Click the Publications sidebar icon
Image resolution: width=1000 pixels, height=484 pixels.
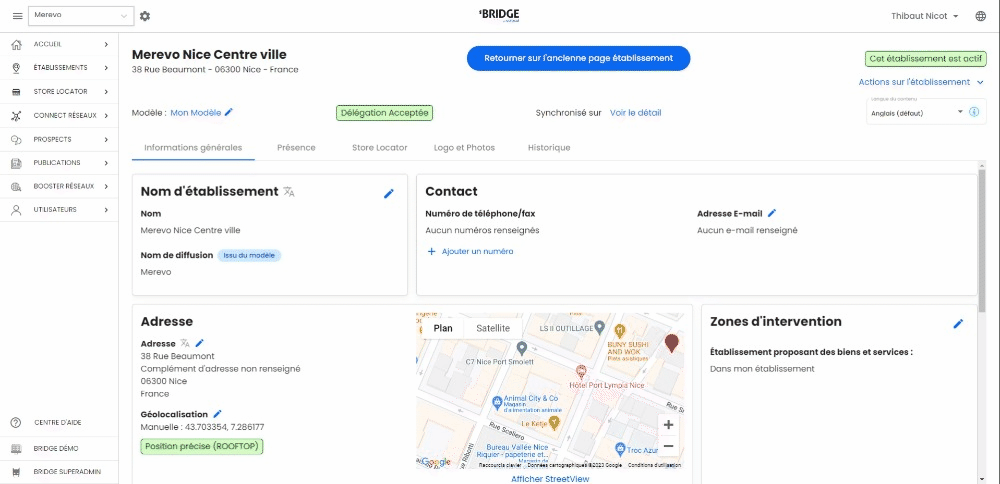[x=17, y=163]
